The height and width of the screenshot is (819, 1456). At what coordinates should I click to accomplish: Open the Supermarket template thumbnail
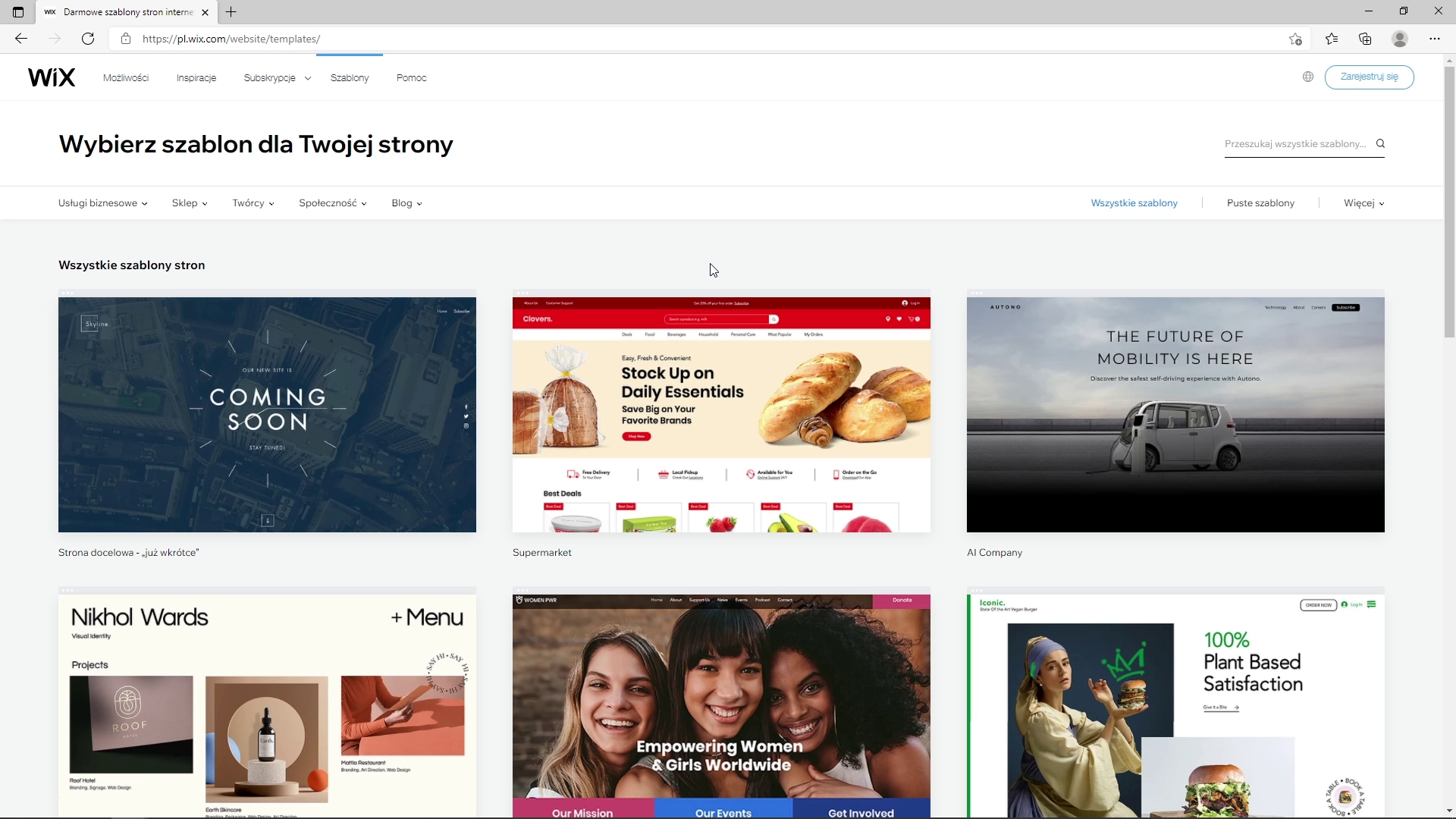pyautogui.click(x=721, y=414)
